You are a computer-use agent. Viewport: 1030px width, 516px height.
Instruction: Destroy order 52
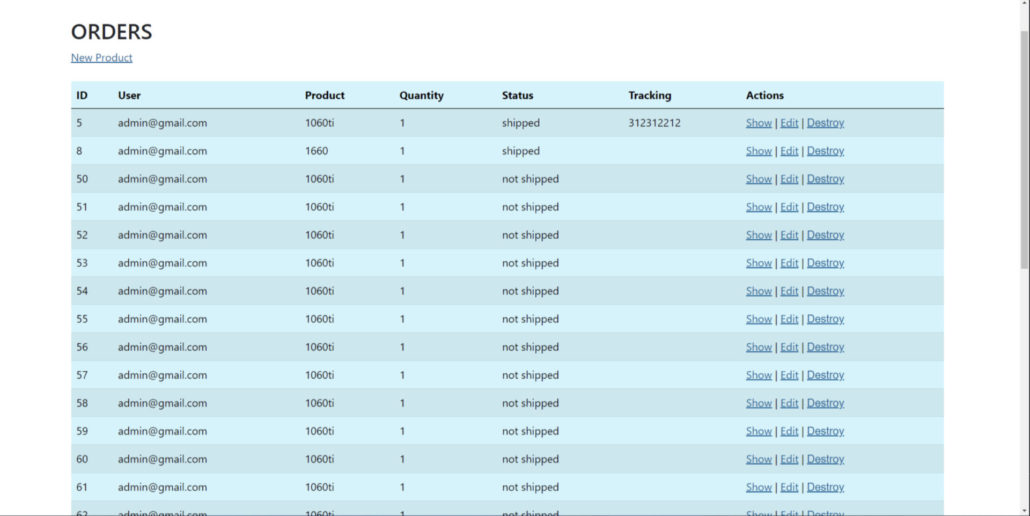[x=825, y=235]
